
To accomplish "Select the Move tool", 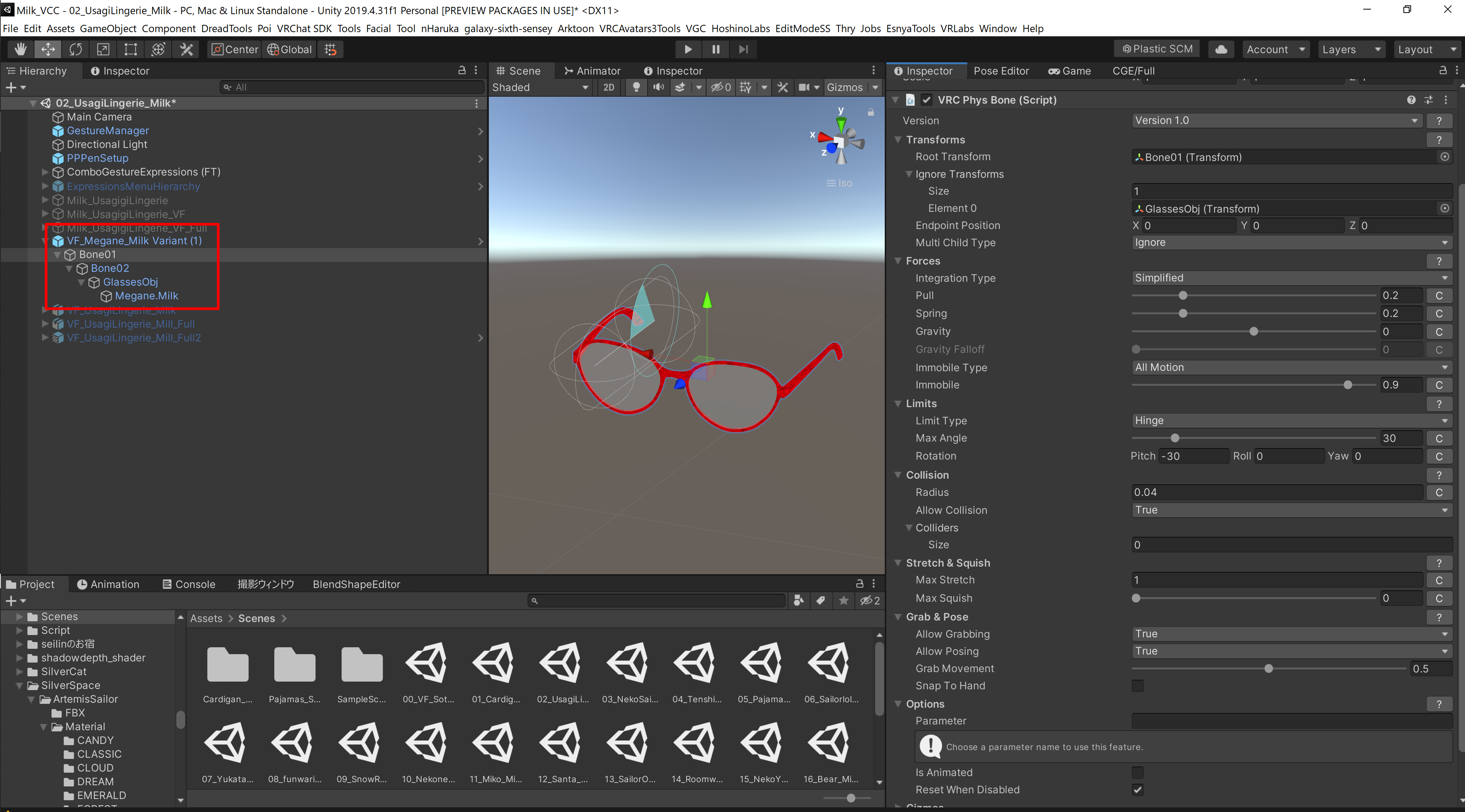I will coord(48,49).
